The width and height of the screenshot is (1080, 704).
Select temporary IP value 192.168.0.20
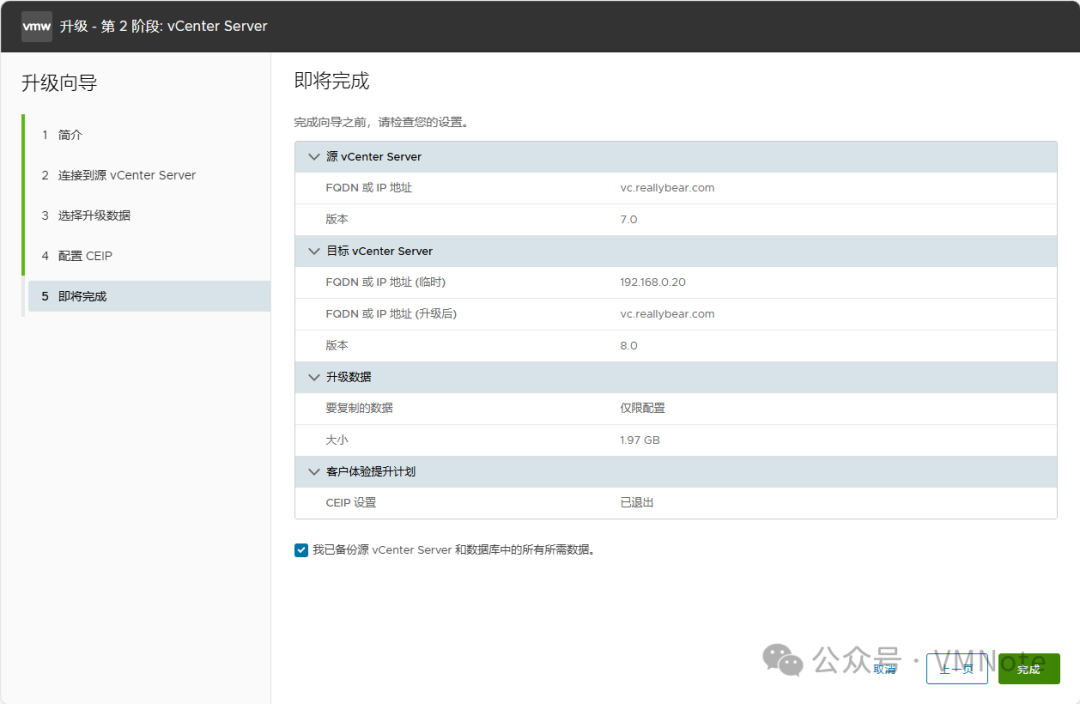click(652, 282)
